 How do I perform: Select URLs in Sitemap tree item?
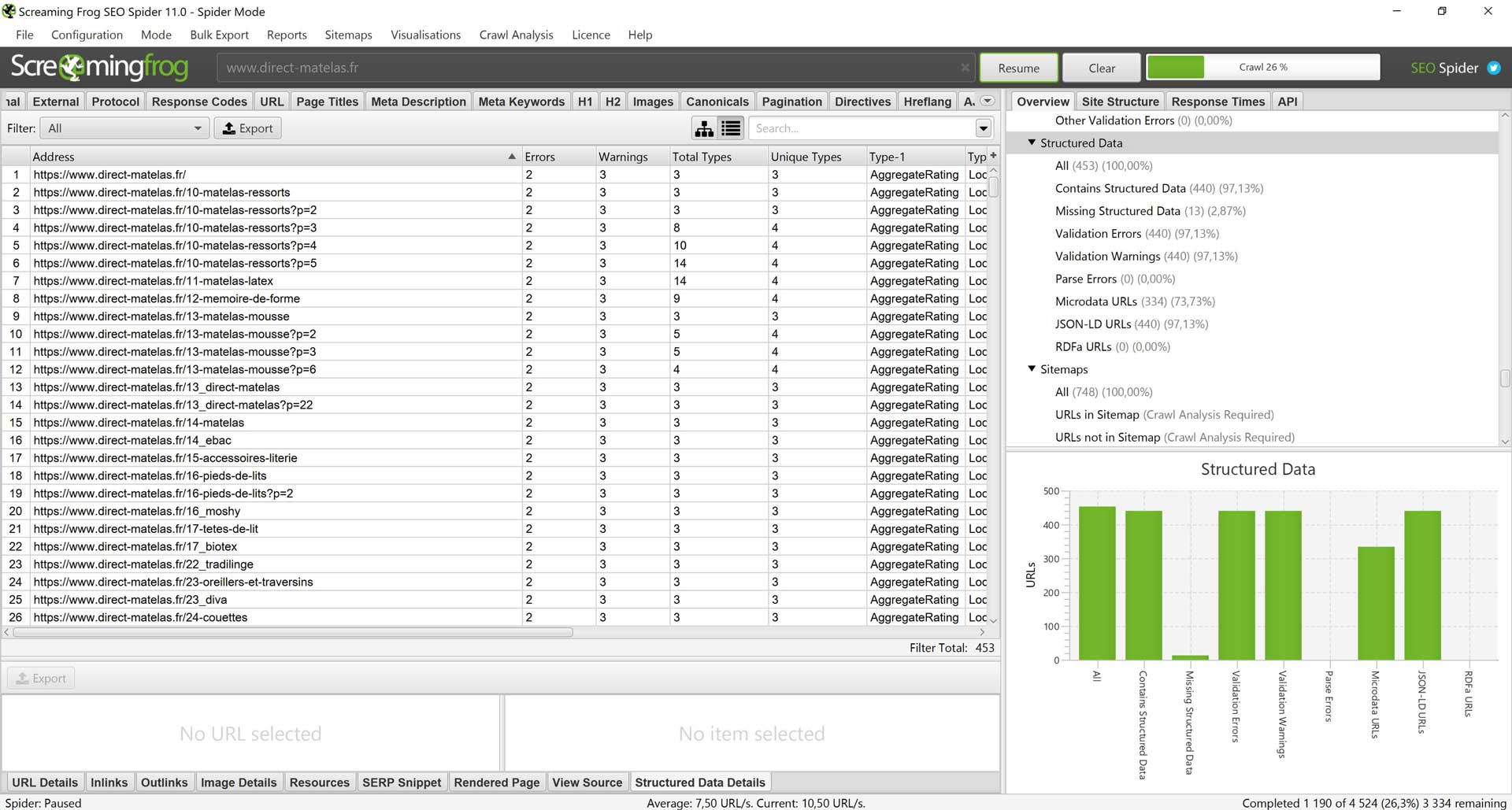click(1164, 415)
